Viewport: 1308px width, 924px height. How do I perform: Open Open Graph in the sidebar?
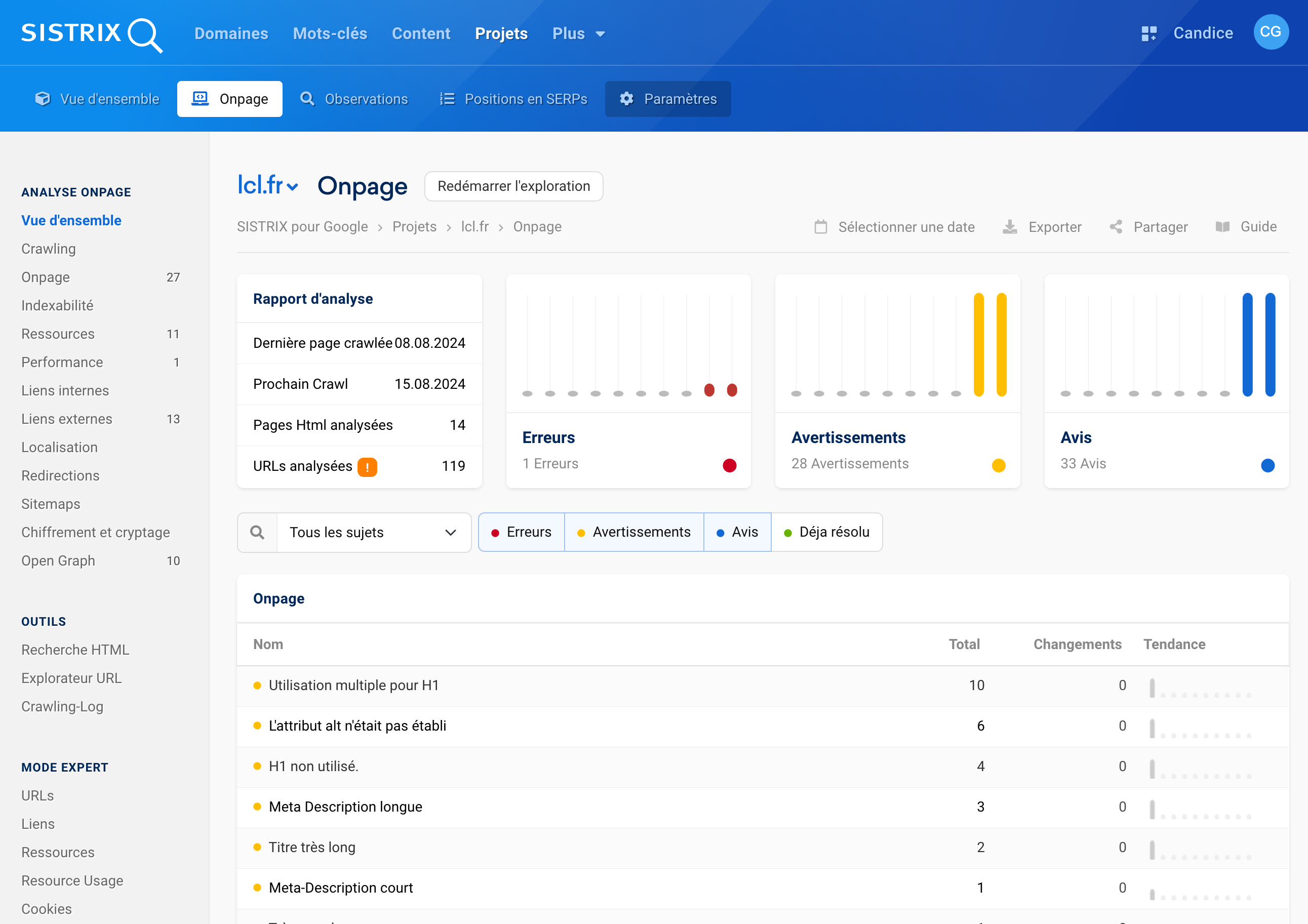click(58, 560)
